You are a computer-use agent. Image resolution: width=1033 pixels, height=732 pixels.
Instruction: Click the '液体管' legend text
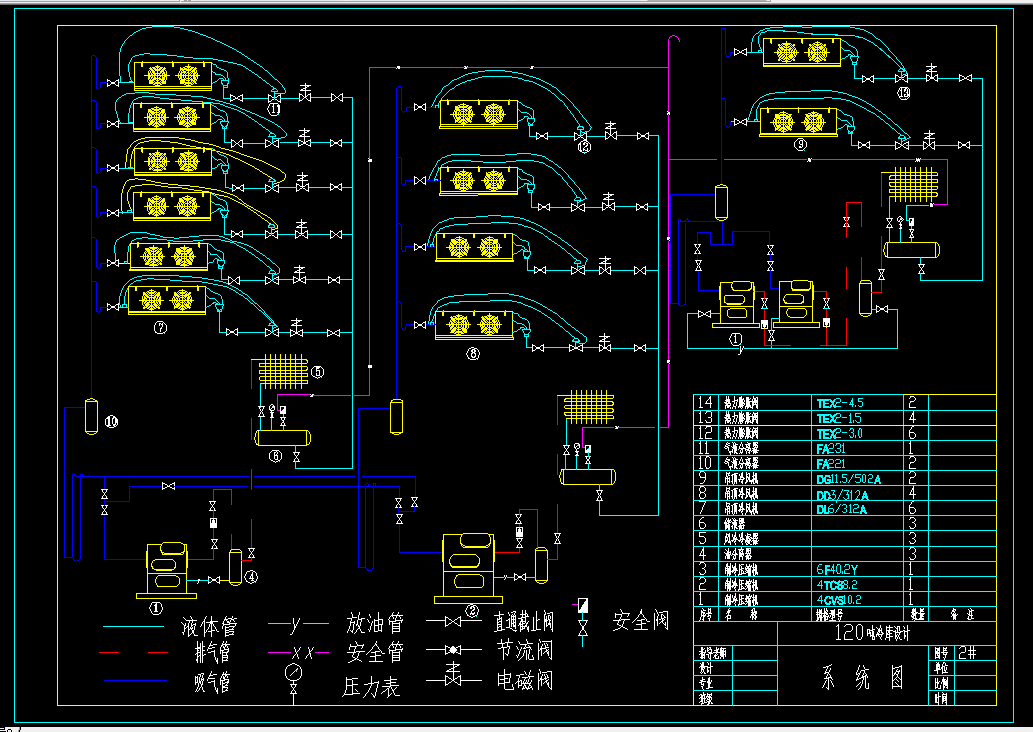pos(209,625)
